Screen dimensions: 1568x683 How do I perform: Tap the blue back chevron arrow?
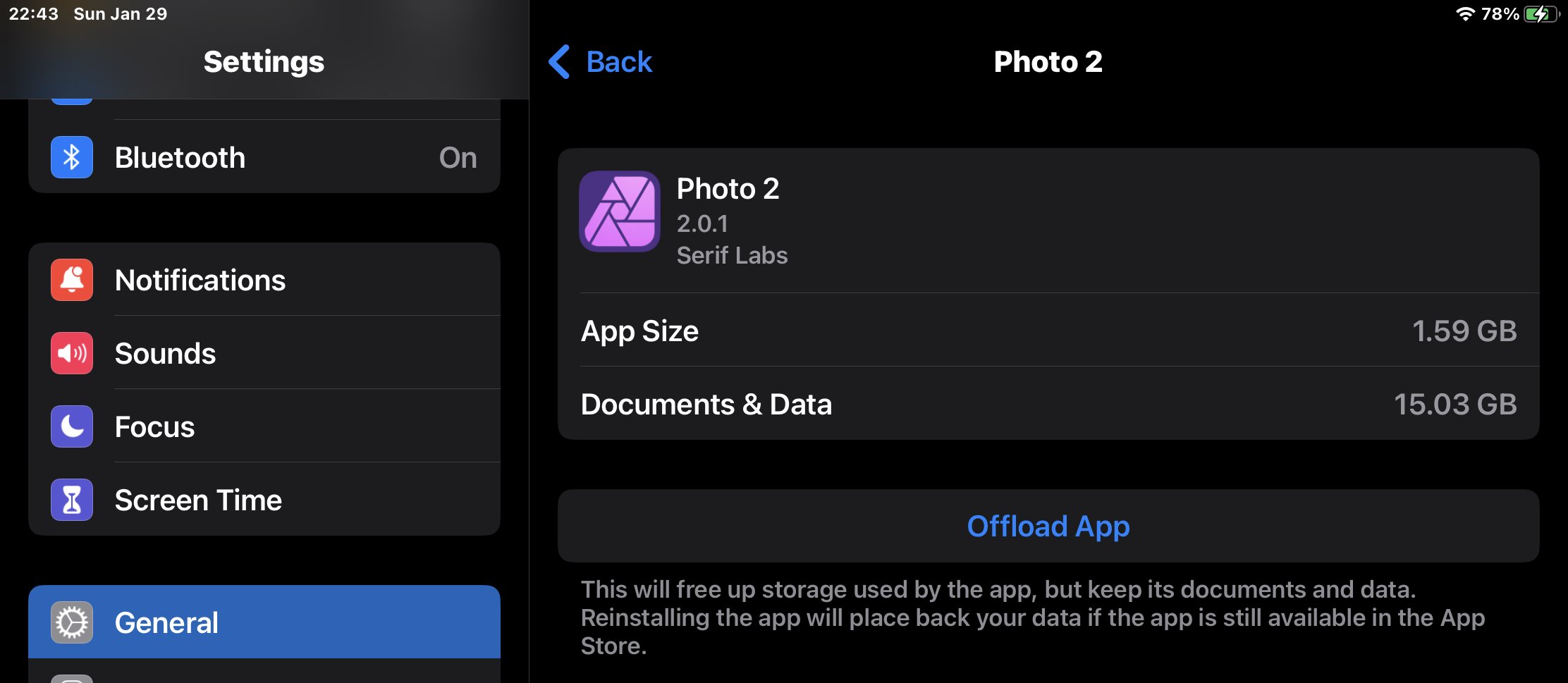(x=559, y=62)
